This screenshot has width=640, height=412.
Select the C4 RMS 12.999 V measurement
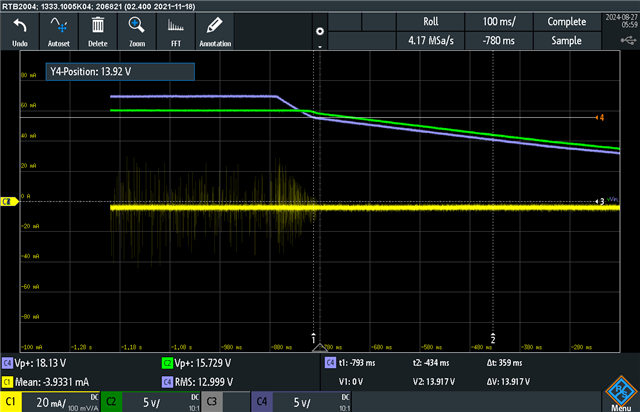[x=198, y=382]
